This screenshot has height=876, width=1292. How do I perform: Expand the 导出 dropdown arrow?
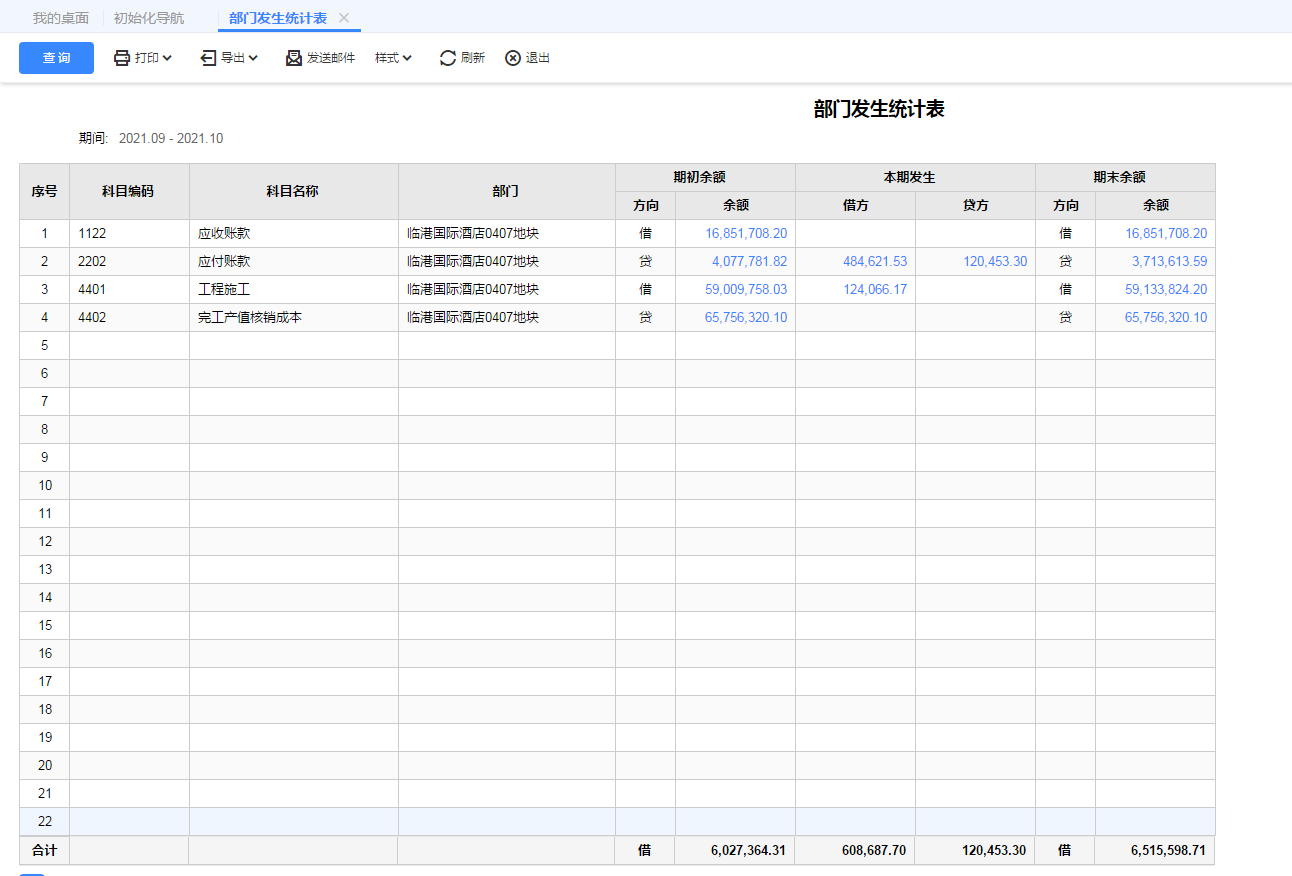click(x=253, y=58)
